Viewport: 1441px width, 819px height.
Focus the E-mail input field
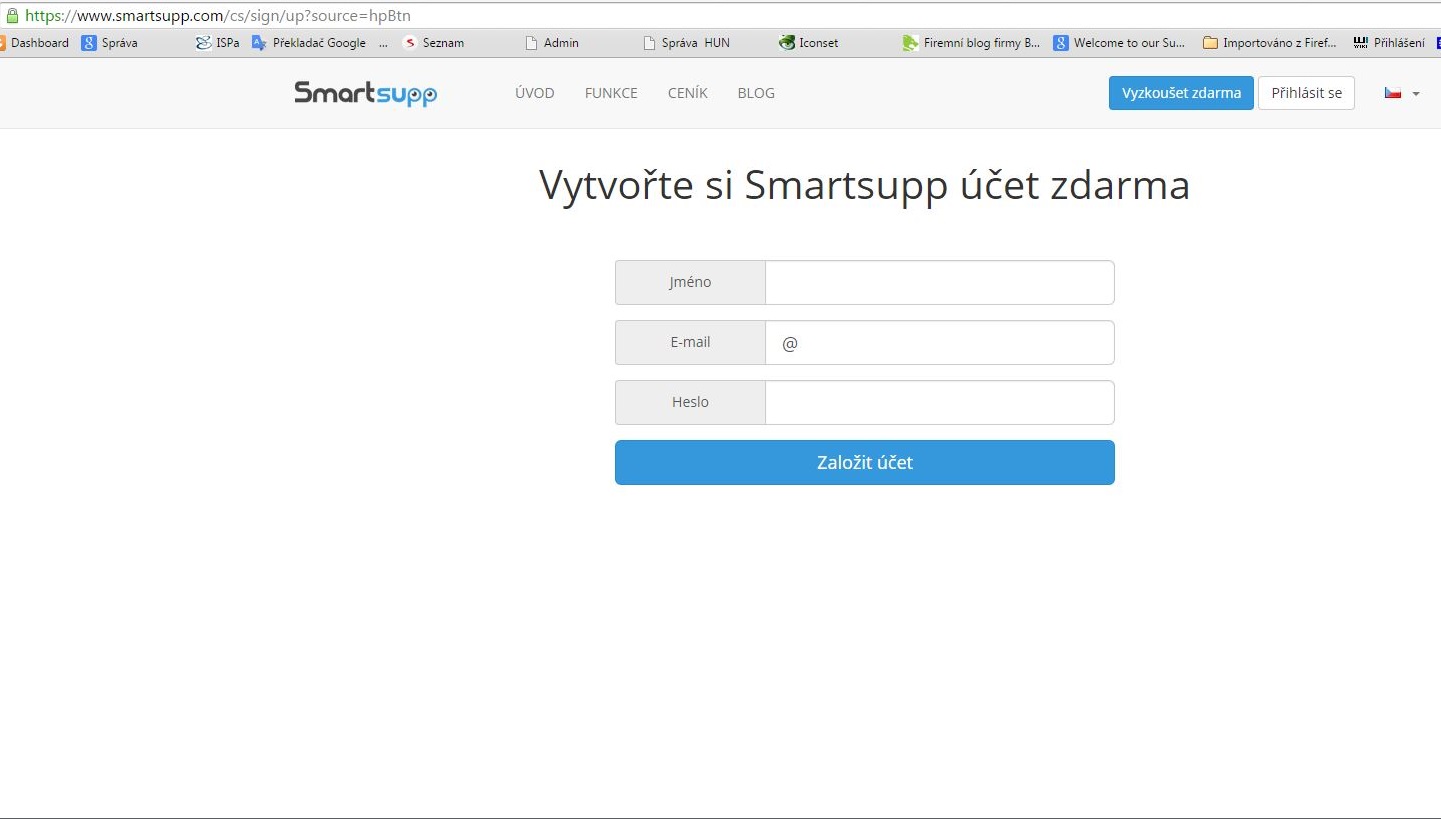pos(940,342)
